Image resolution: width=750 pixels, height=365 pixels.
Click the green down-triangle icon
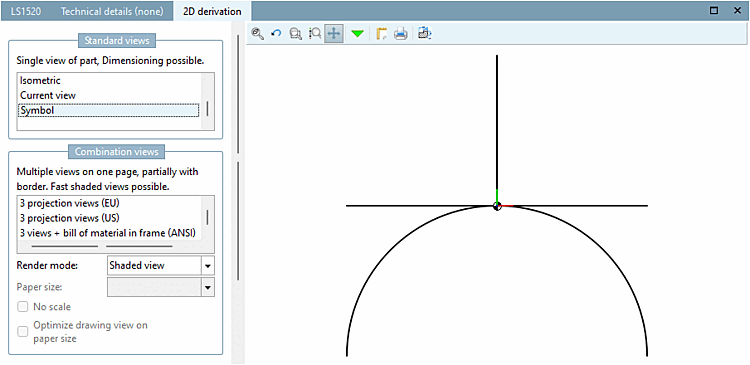click(357, 34)
